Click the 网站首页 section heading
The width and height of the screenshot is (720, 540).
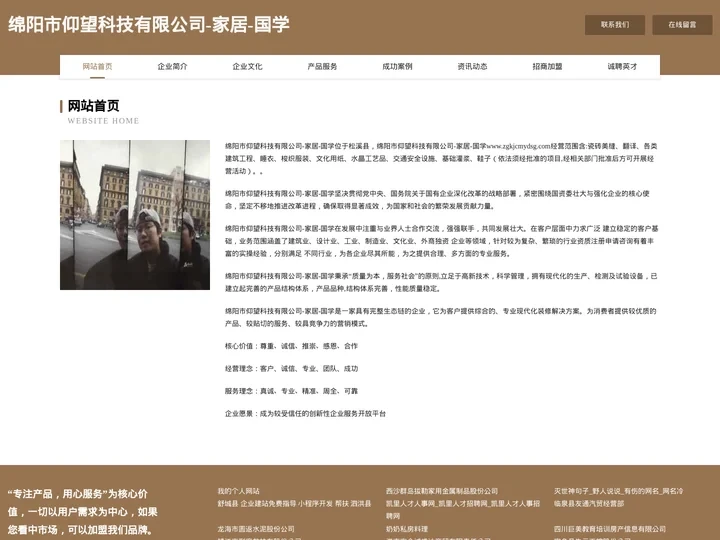[x=94, y=106]
